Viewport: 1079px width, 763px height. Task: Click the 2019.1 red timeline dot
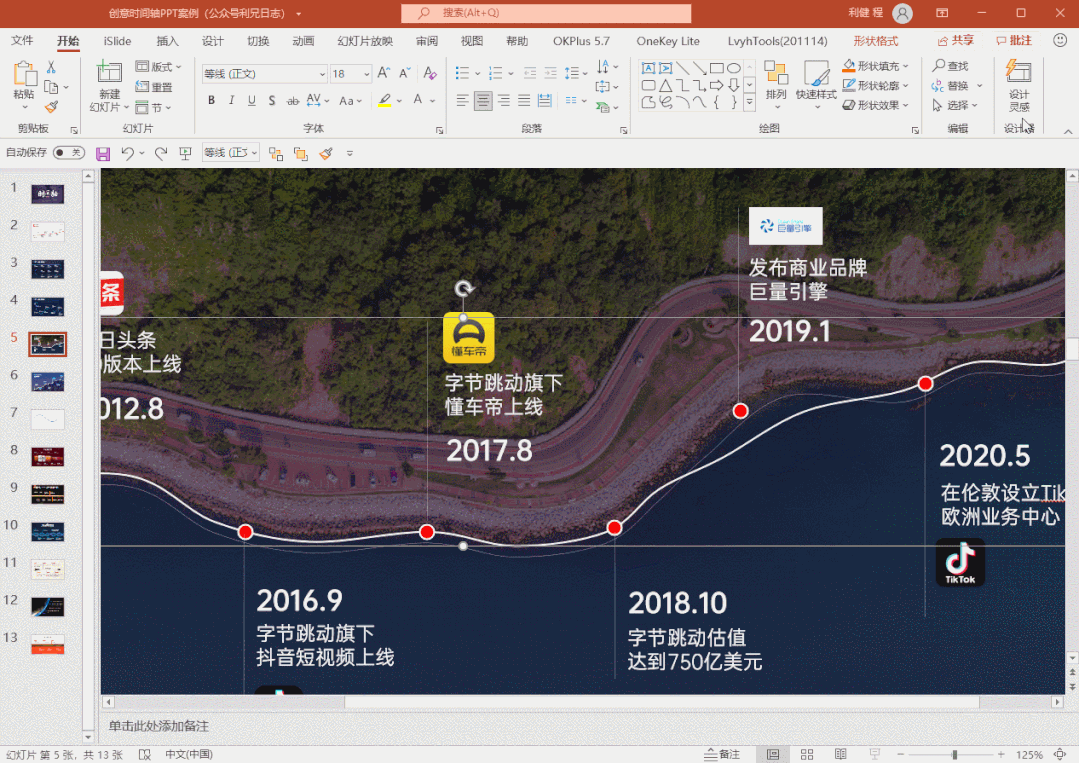coord(740,411)
